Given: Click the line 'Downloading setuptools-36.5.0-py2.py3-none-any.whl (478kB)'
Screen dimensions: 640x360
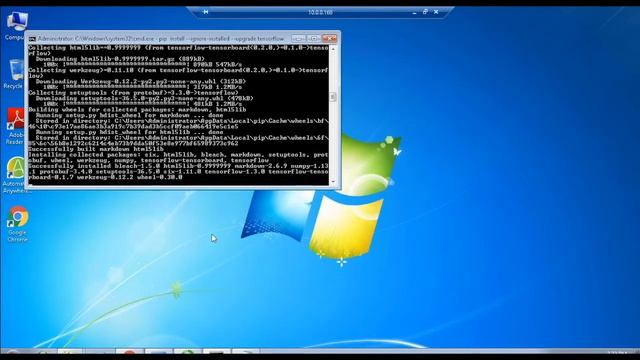Looking at the screenshot, I should coord(144,98).
